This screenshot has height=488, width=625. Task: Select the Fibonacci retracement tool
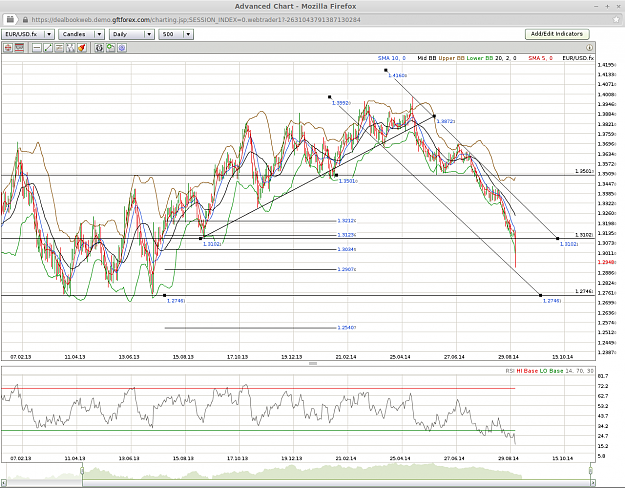(59, 48)
